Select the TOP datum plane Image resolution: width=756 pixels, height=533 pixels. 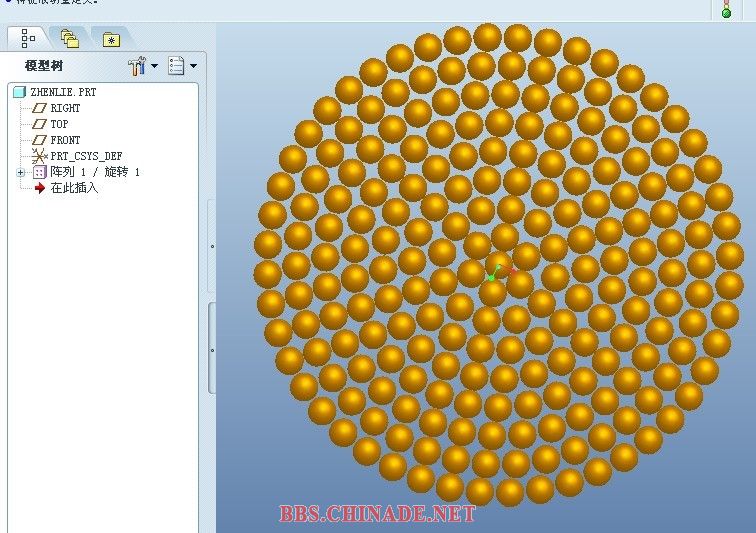click(x=59, y=124)
